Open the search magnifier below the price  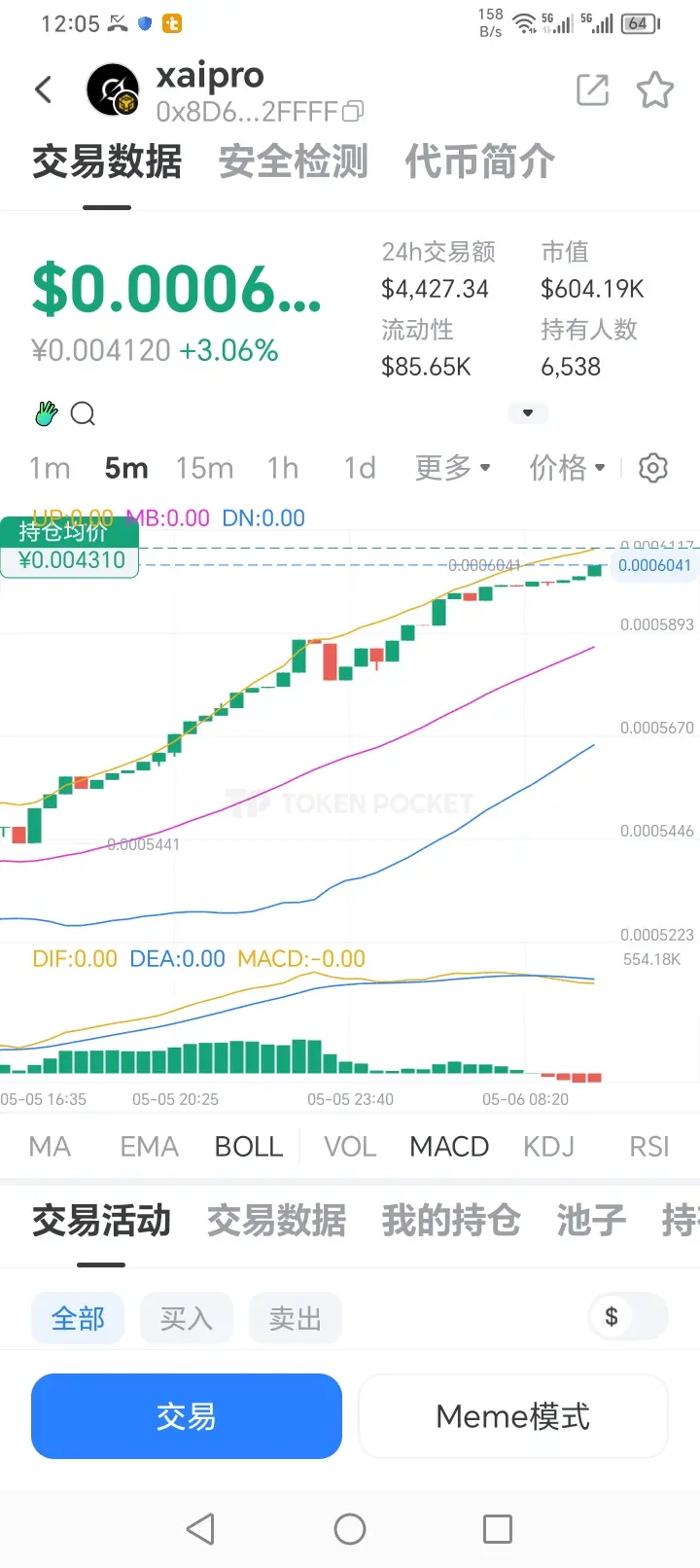point(84,414)
